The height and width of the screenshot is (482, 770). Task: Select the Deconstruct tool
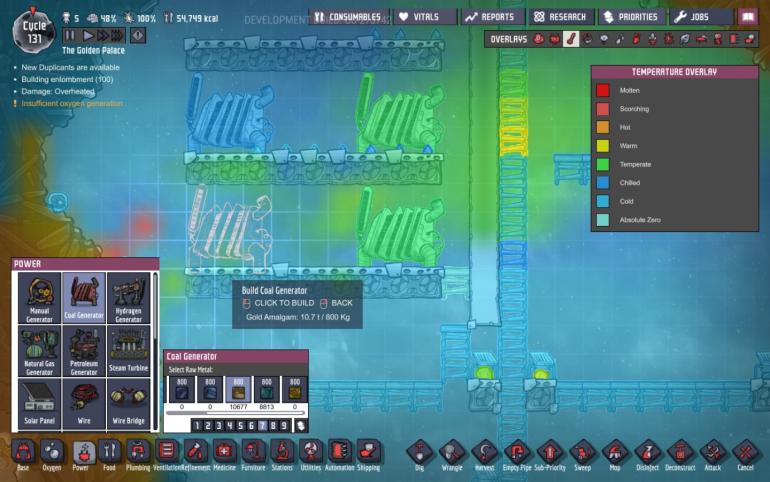pyautogui.click(x=680, y=455)
